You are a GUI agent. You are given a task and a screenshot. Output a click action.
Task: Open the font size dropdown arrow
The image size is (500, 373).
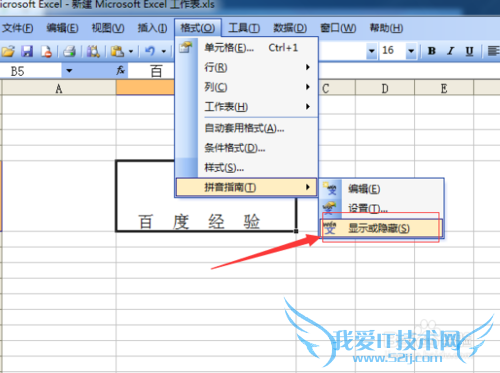411,51
